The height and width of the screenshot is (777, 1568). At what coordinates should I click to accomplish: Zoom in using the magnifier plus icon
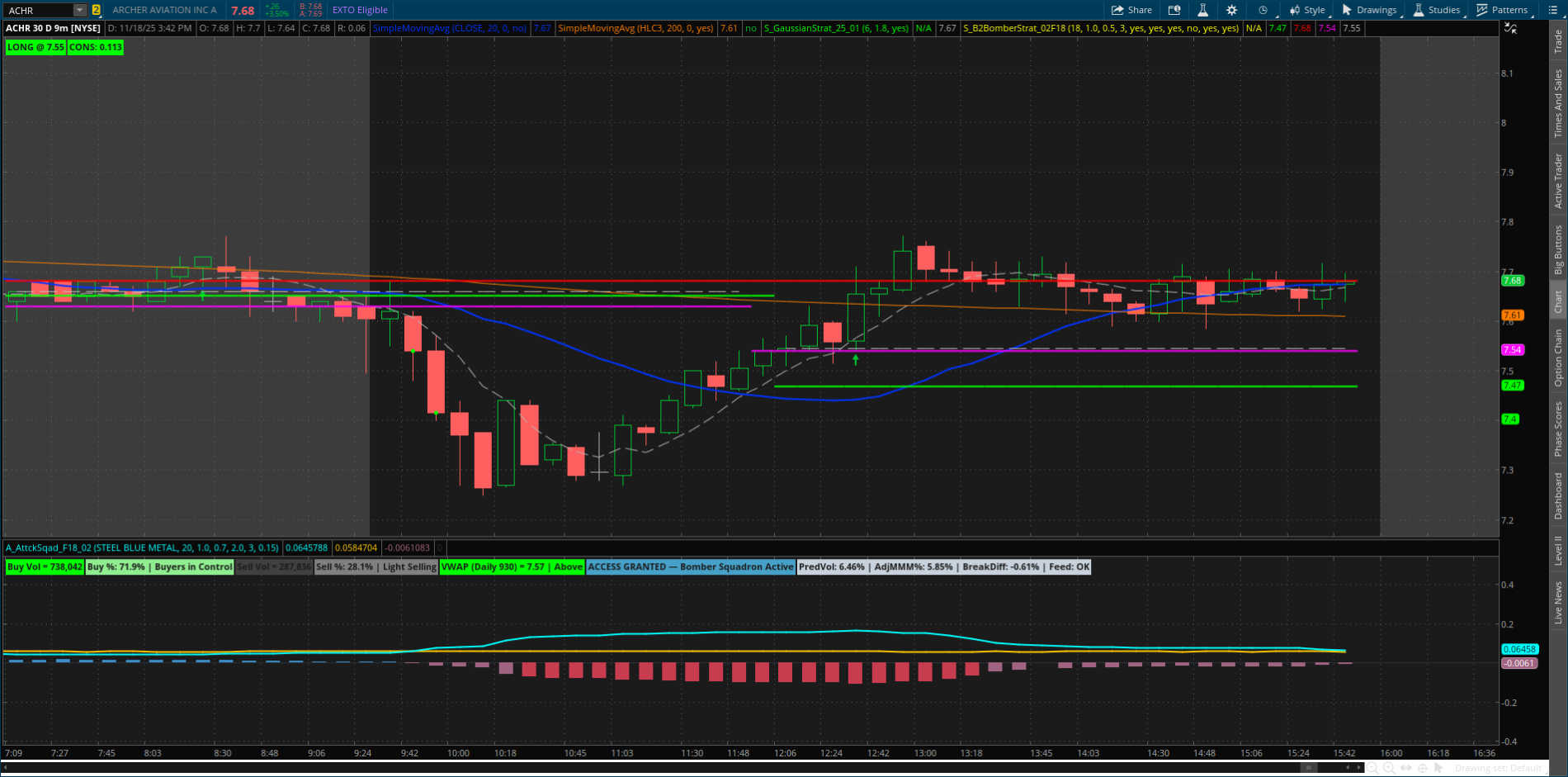click(x=1389, y=768)
